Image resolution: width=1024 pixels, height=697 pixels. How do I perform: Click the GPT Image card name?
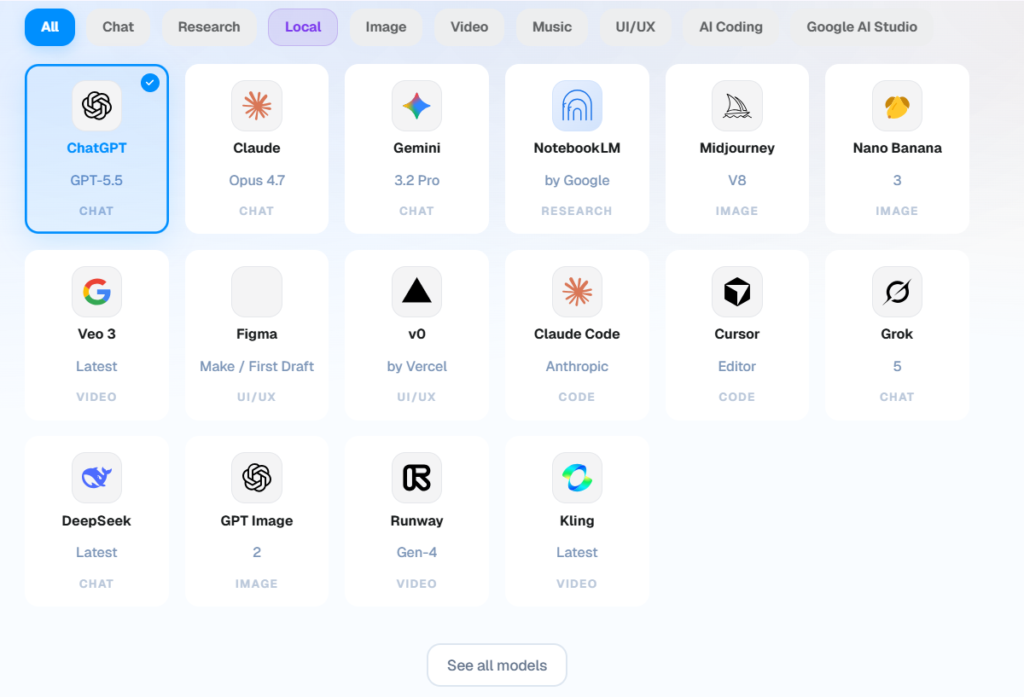tap(257, 521)
